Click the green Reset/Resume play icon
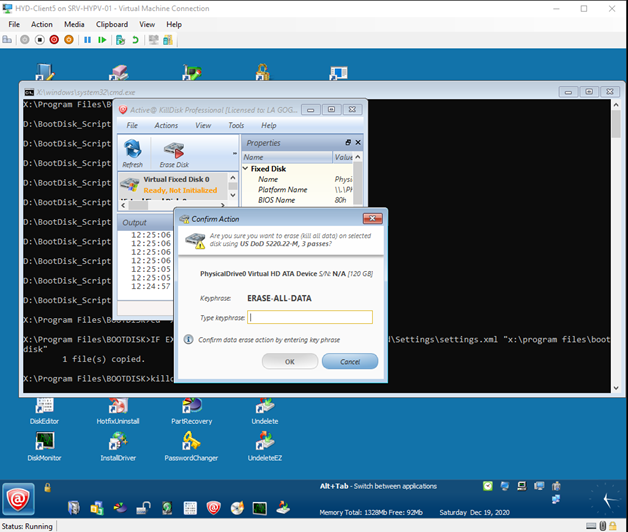Screen dimensions: 628x532 point(102,40)
